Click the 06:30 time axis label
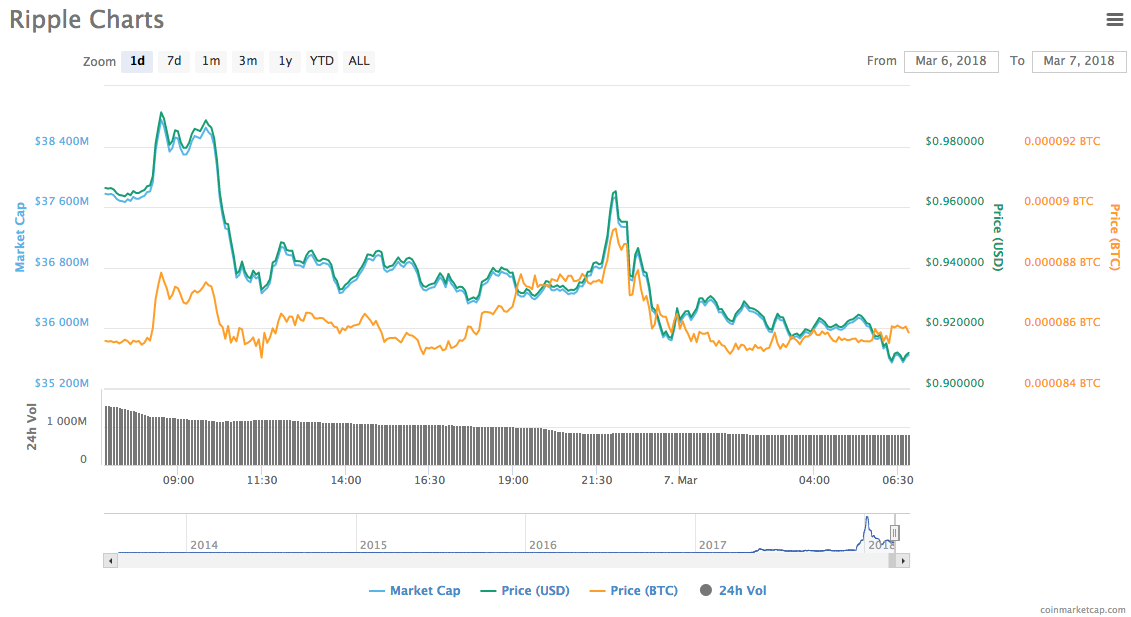1131x617 pixels. click(x=897, y=480)
